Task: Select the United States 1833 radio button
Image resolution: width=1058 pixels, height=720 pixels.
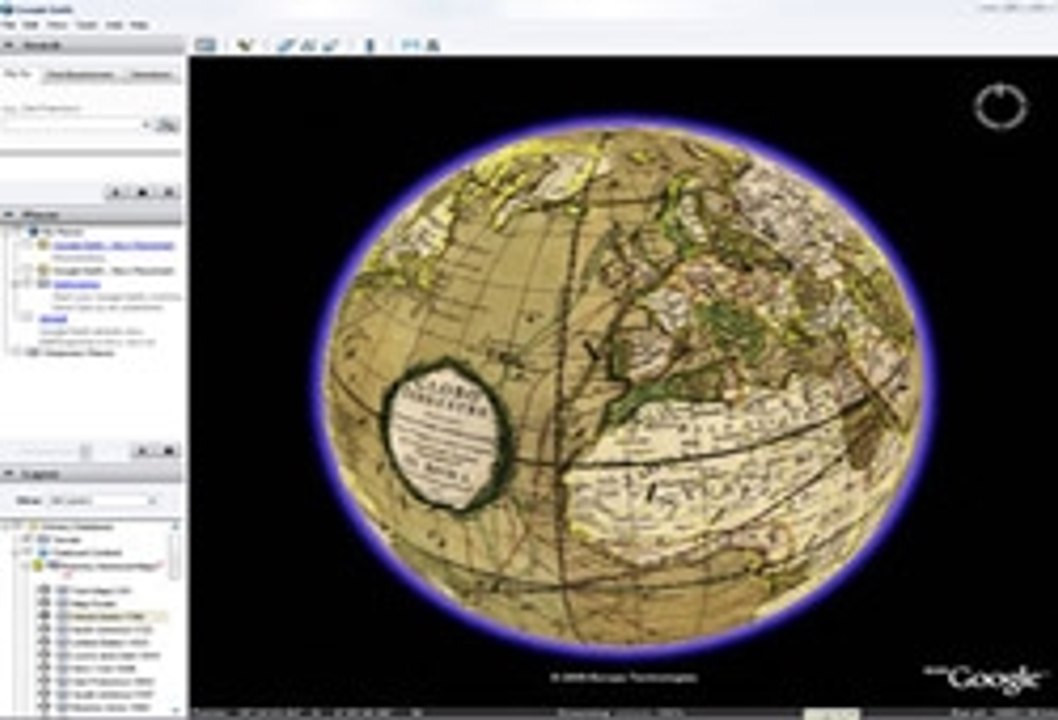Action: pyautogui.click(x=45, y=642)
